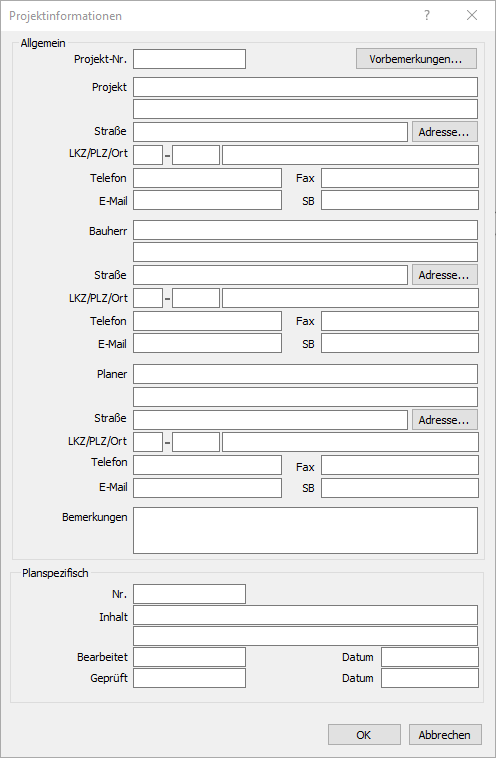Click the Bemerkungen text area
Screen dimensions: 496x758
[306, 530]
